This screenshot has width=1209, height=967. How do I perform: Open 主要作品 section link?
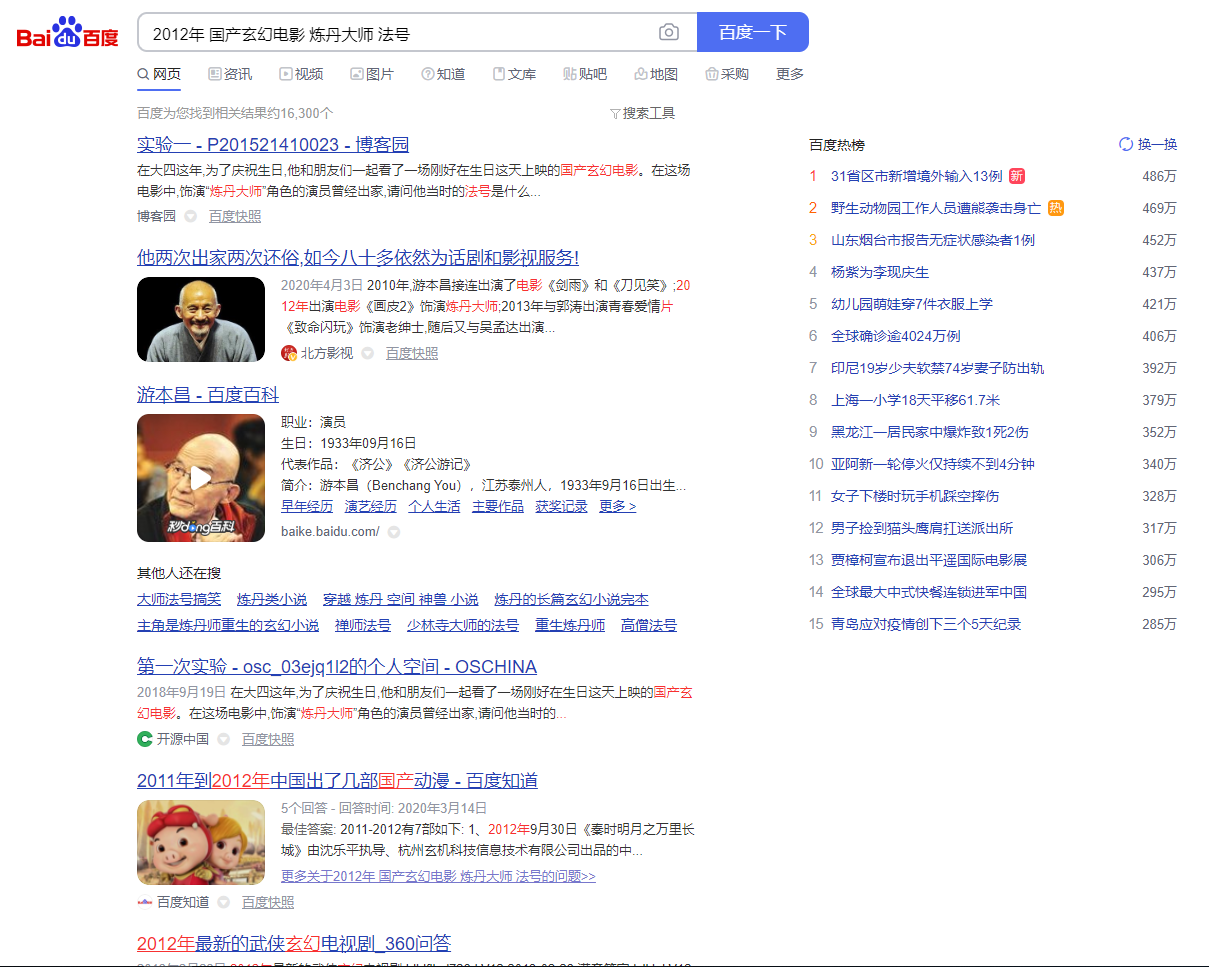coord(498,506)
